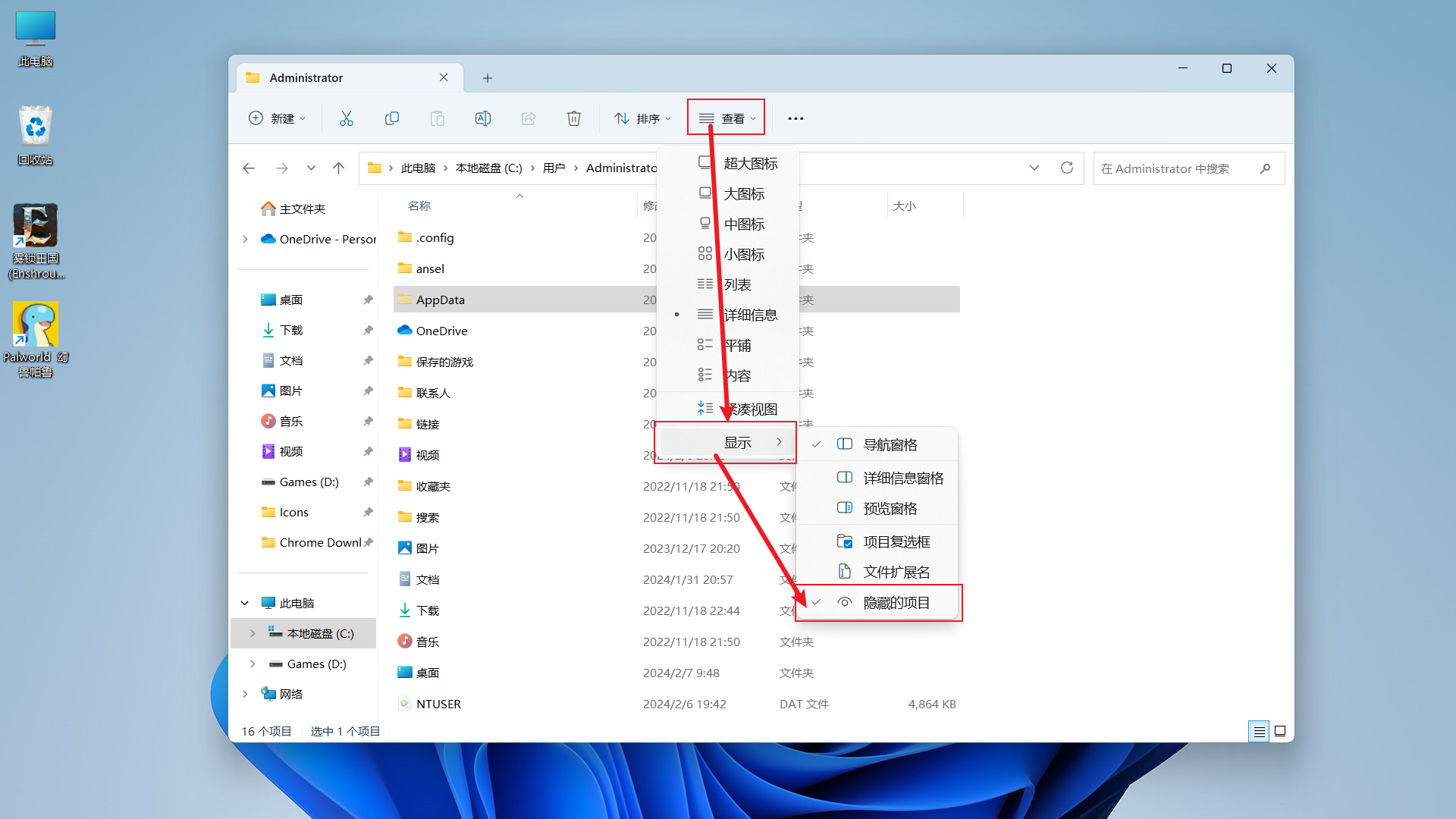The height and width of the screenshot is (819, 1456).
Task: Sort by the Name column header
Action: click(x=419, y=206)
